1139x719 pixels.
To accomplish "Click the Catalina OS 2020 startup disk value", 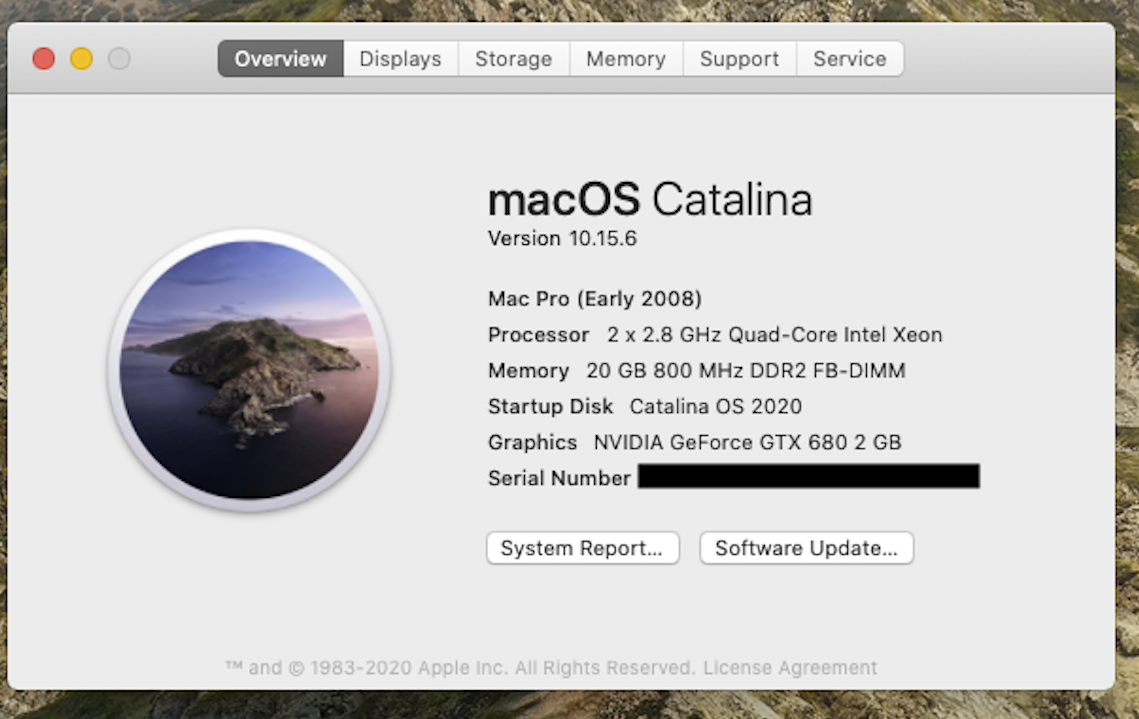I will click(x=716, y=406).
